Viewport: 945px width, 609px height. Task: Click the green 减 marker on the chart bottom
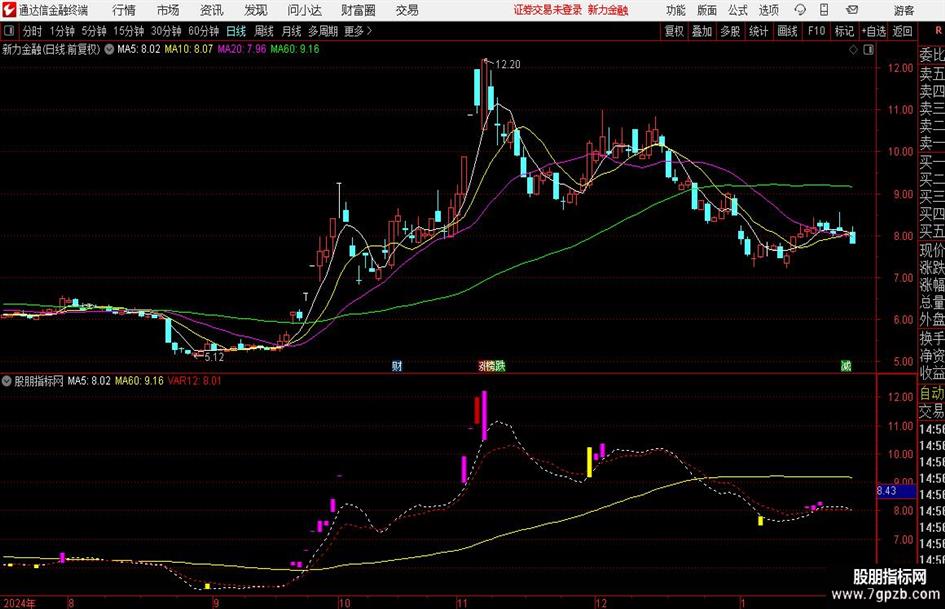[846, 366]
